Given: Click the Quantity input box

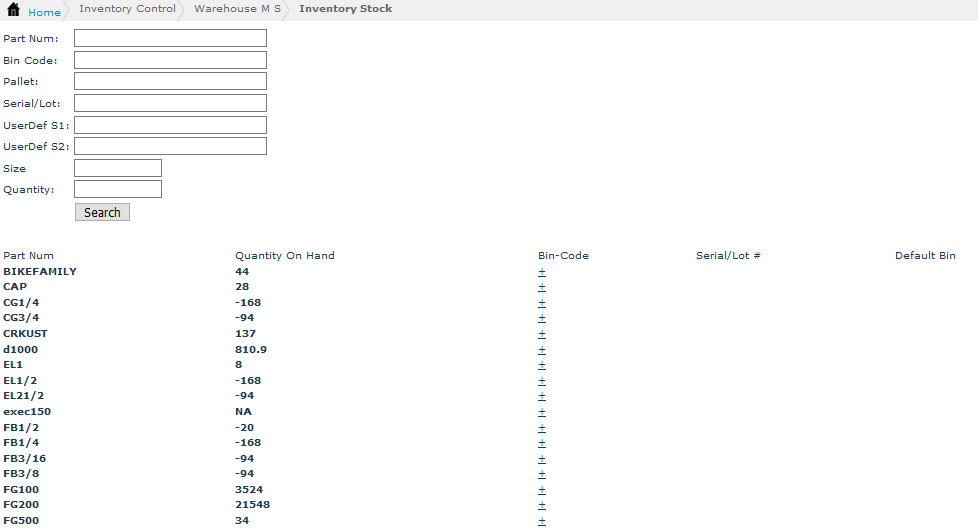Looking at the screenshot, I should coord(118,189).
